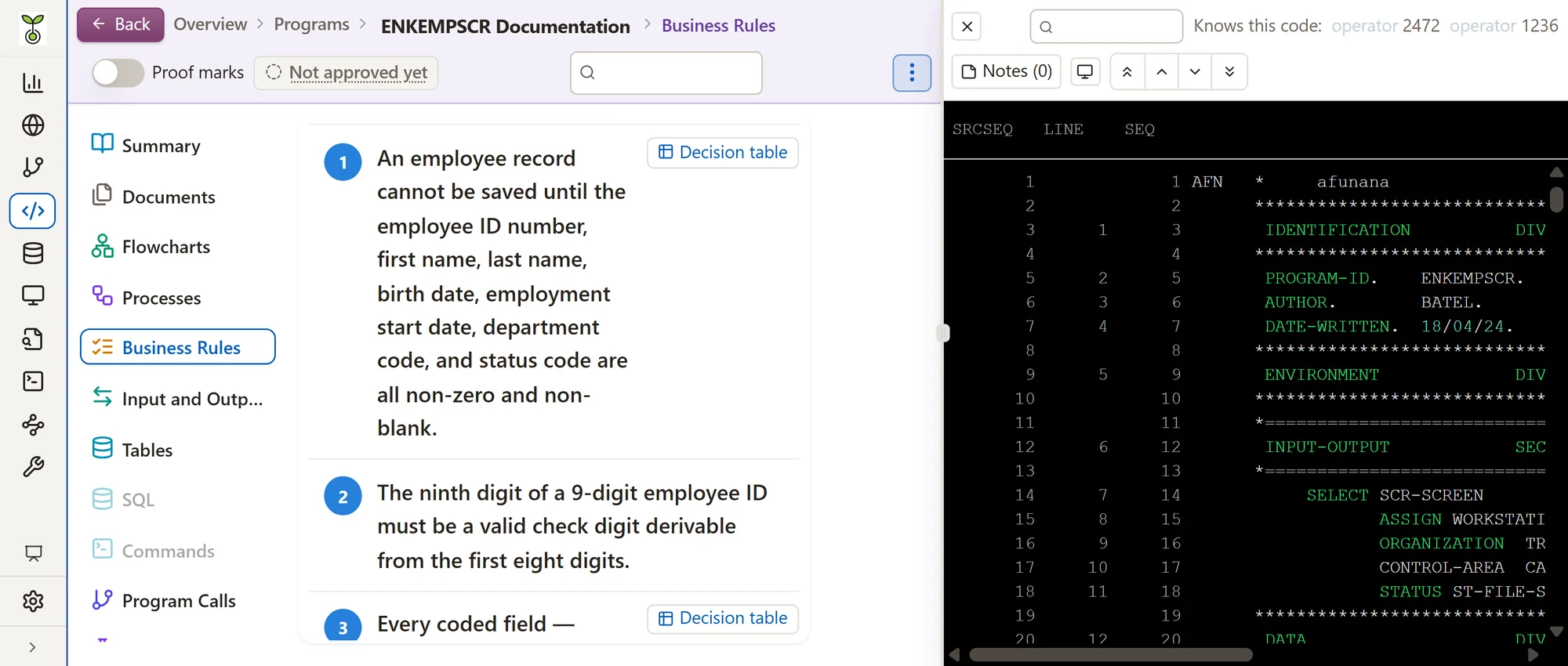Open the monitor screen sidebar icon

point(33,295)
